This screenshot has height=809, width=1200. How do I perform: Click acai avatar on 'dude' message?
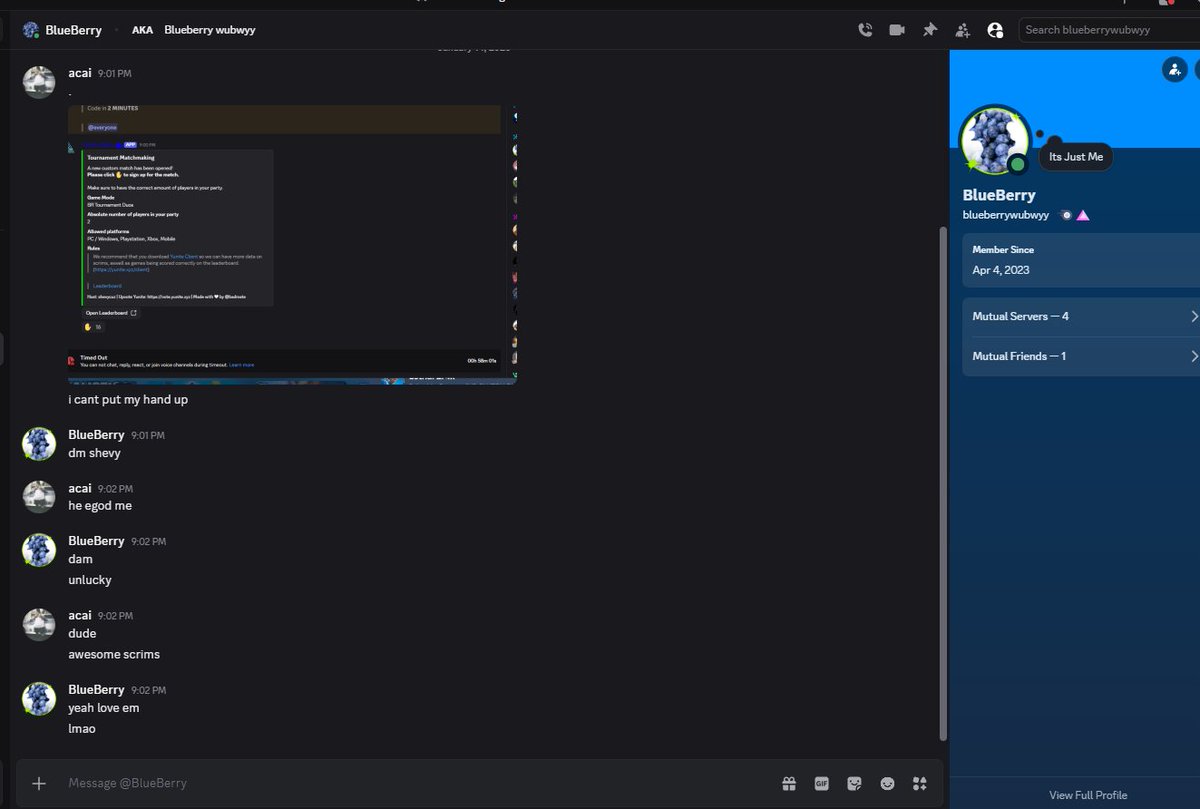(39, 625)
